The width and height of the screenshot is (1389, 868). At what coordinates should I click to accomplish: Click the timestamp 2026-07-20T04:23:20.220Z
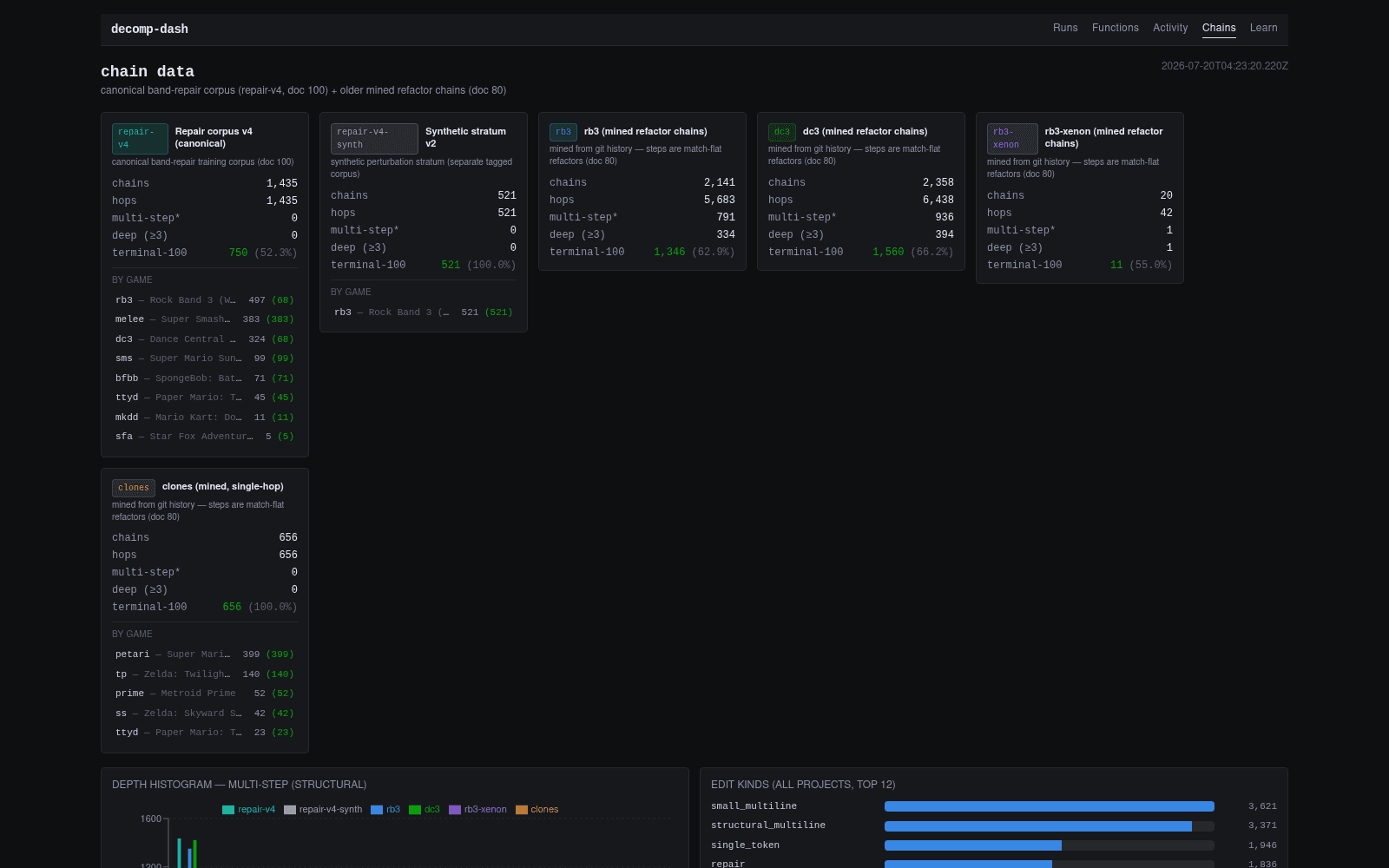coord(1225,66)
